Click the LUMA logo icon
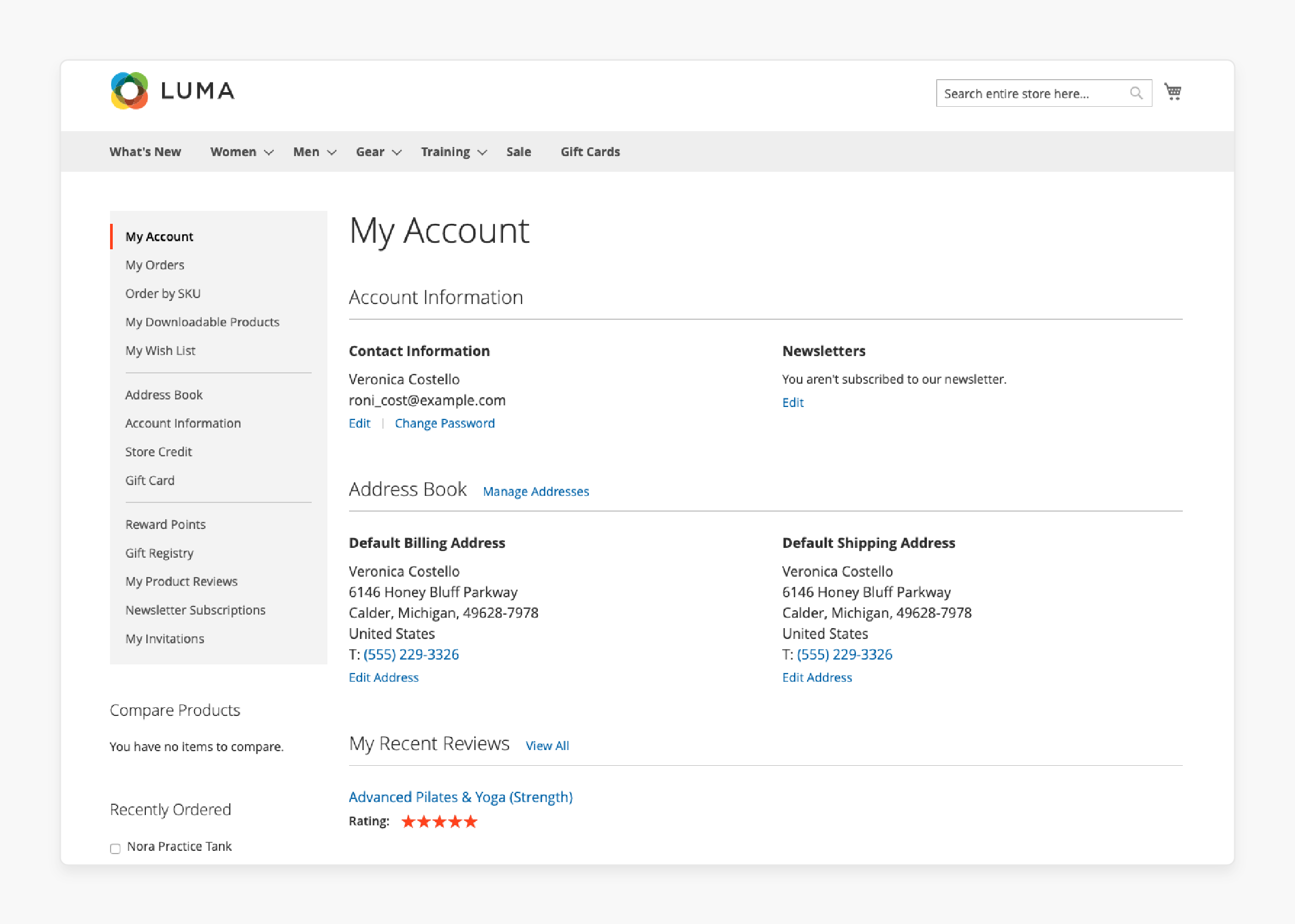Screen dimensions: 1295x924 [x=129, y=91]
